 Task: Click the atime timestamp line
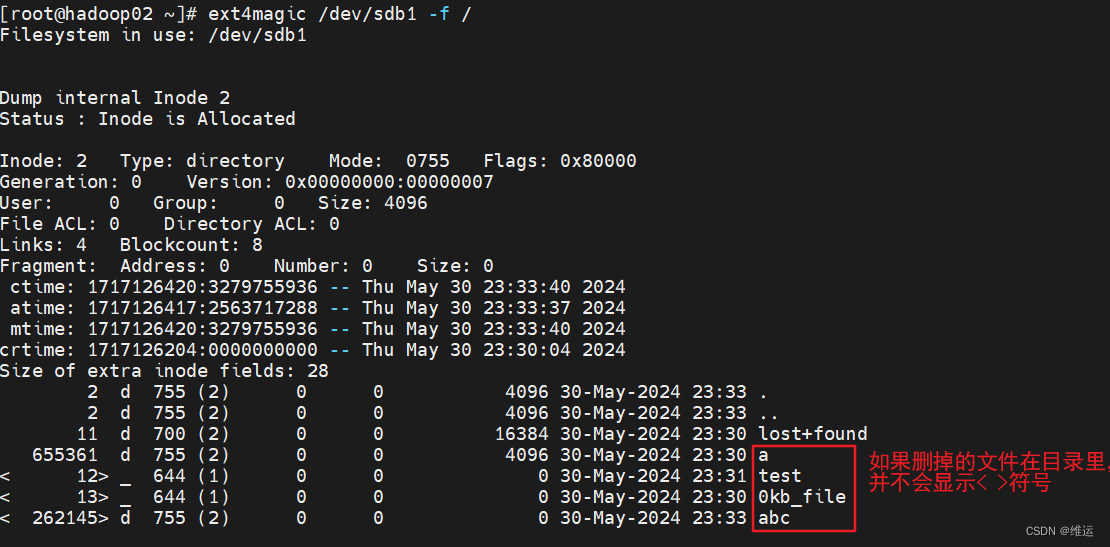click(317, 308)
